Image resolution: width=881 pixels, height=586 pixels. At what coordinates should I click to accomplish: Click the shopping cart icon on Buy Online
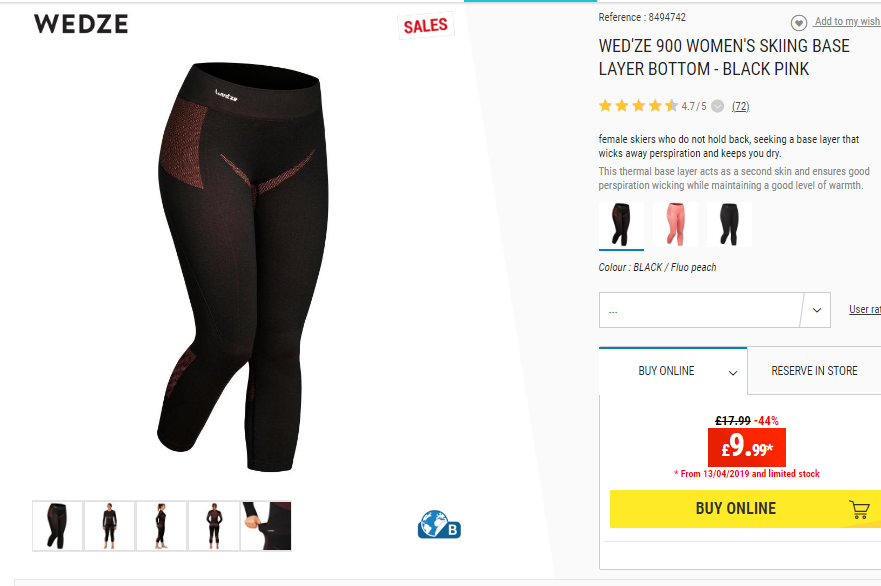tap(859, 510)
